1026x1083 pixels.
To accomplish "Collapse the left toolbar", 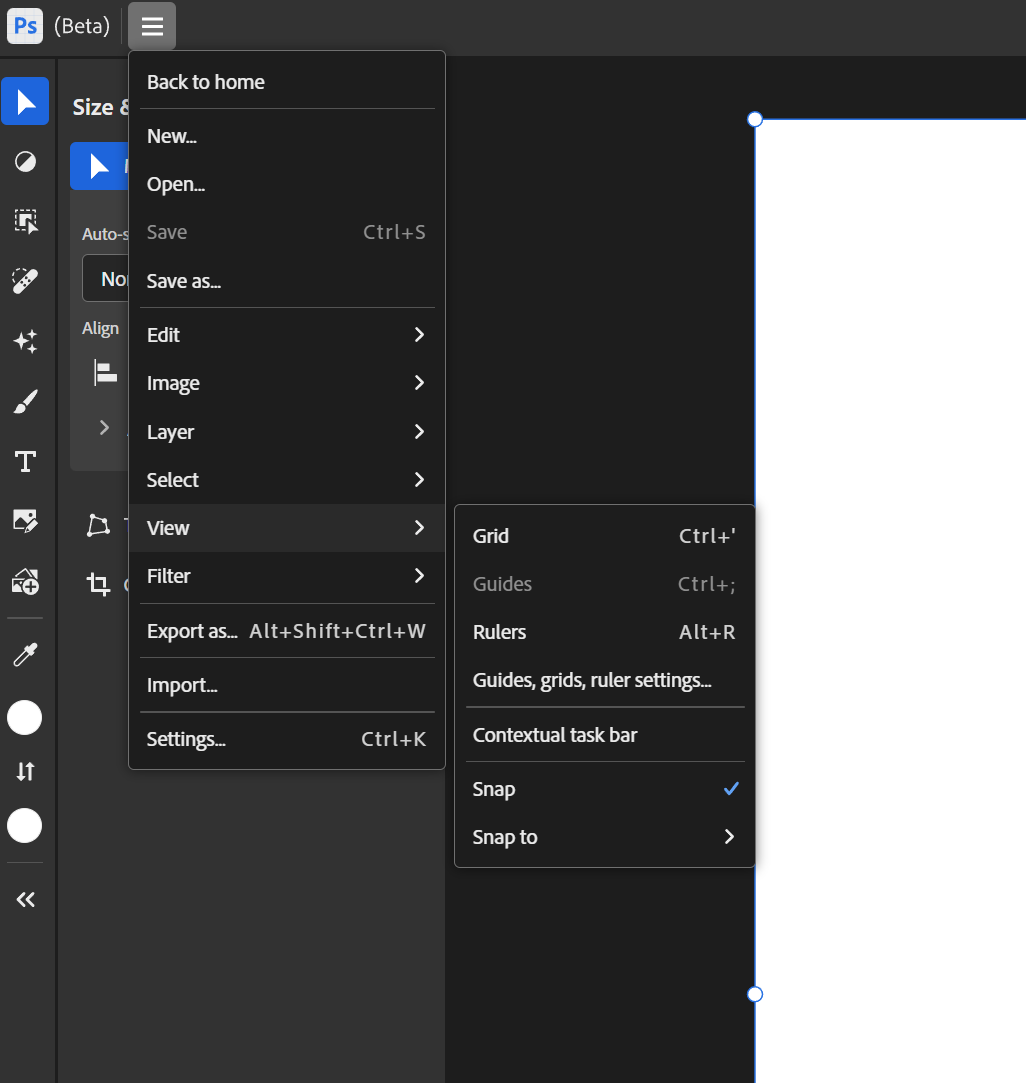I will [25, 898].
